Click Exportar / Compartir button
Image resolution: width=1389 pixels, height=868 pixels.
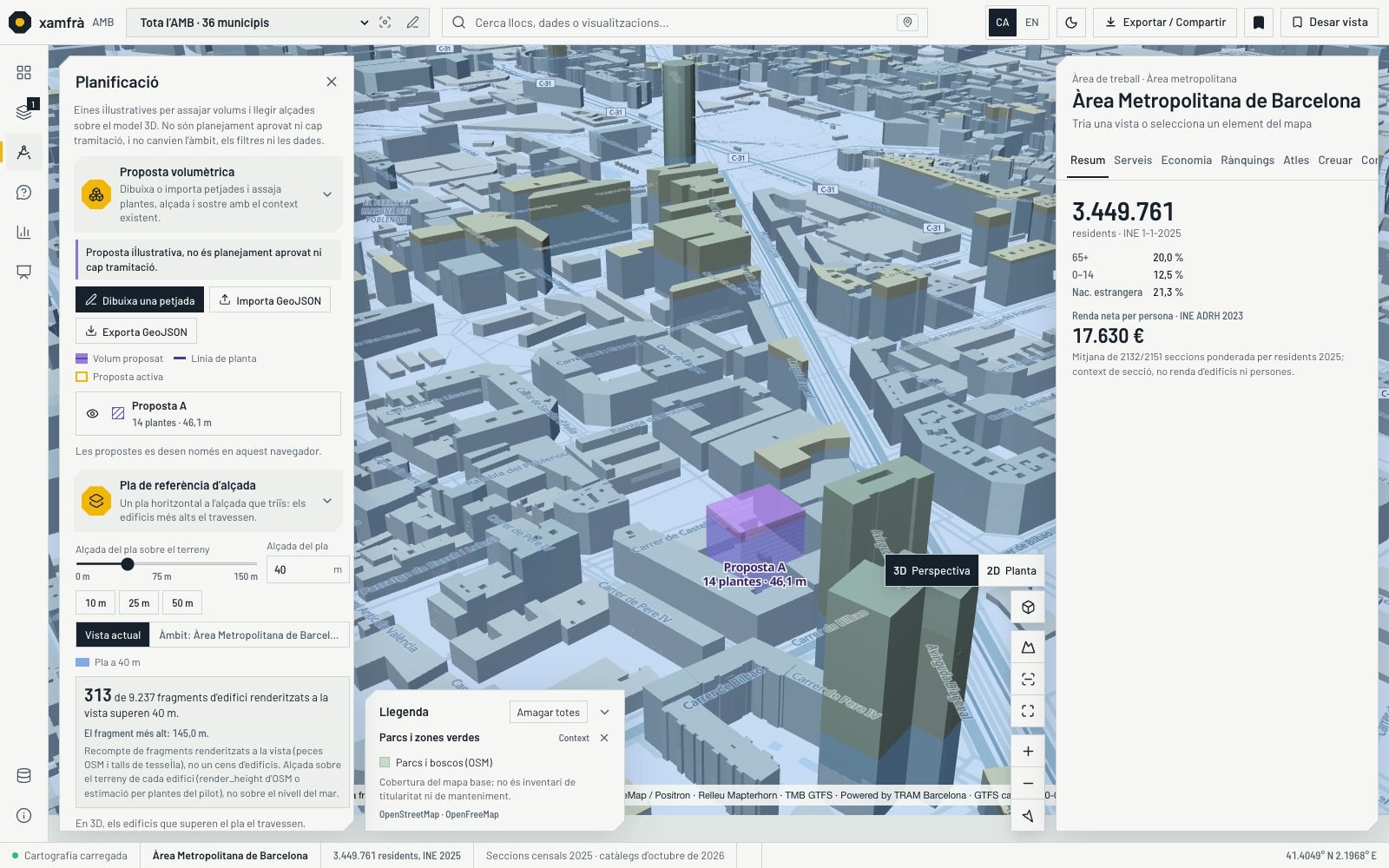(x=1165, y=23)
